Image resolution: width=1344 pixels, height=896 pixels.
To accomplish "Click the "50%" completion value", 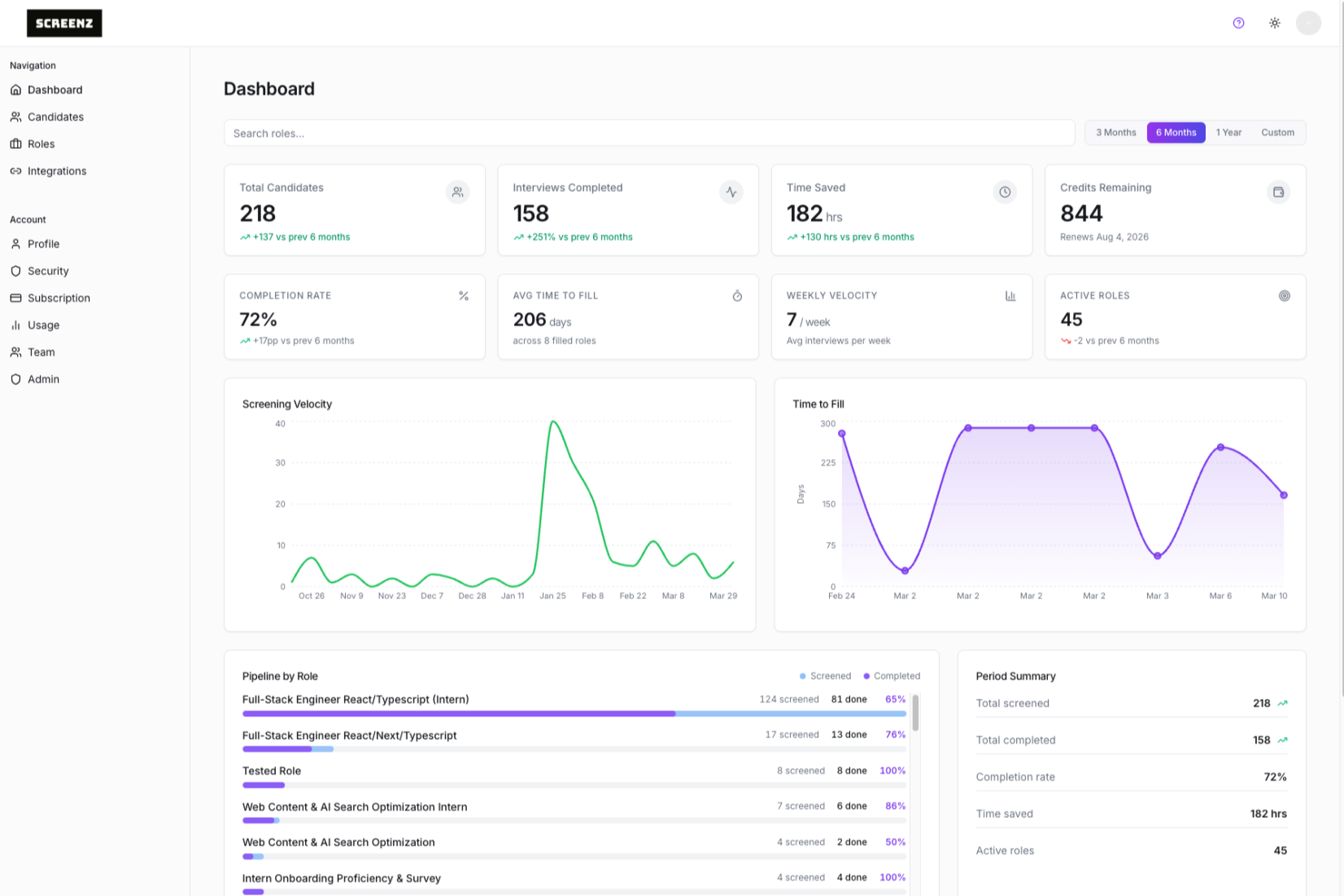I will pyautogui.click(x=895, y=842).
